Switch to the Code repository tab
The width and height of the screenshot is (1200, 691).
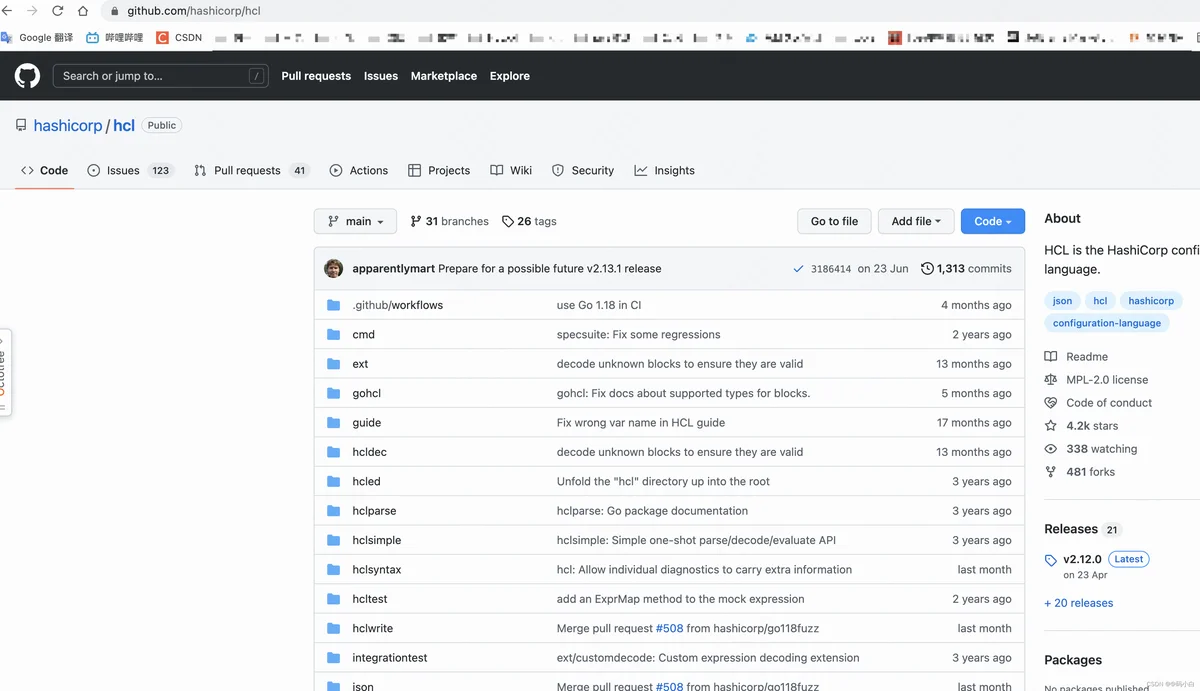click(45, 170)
